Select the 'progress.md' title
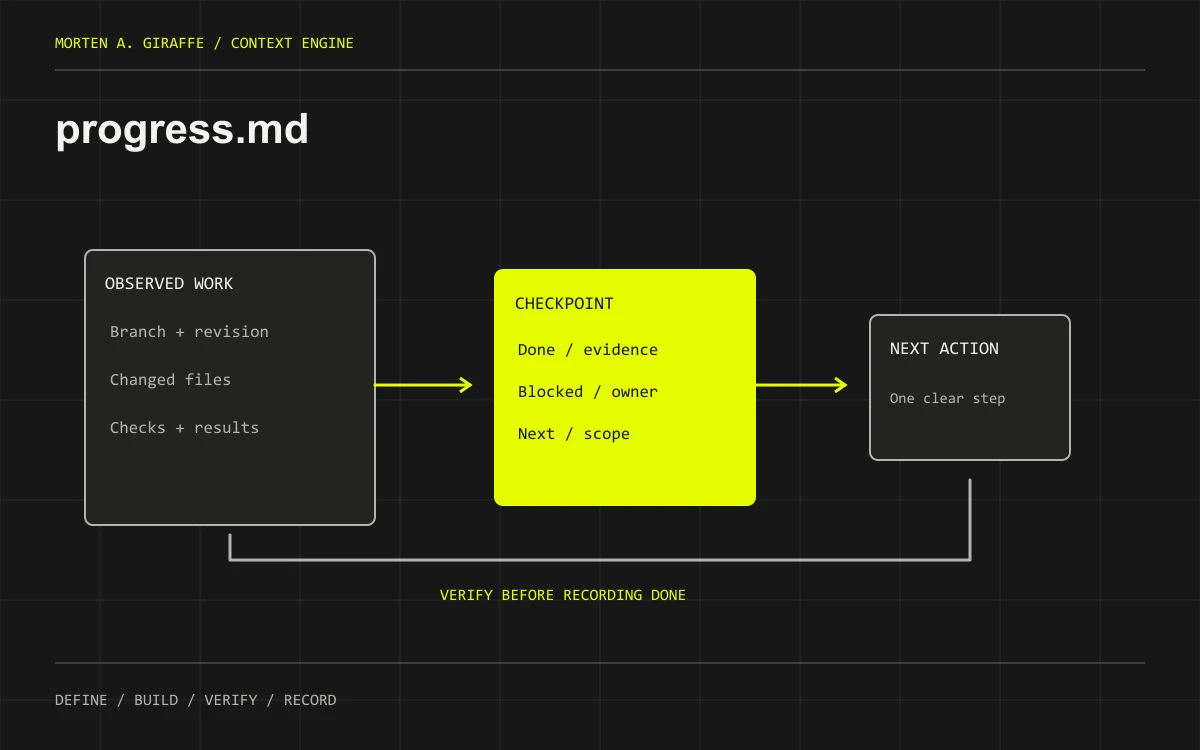The height and width of the screenshot is (750, 1200). (x=182, y=131)
